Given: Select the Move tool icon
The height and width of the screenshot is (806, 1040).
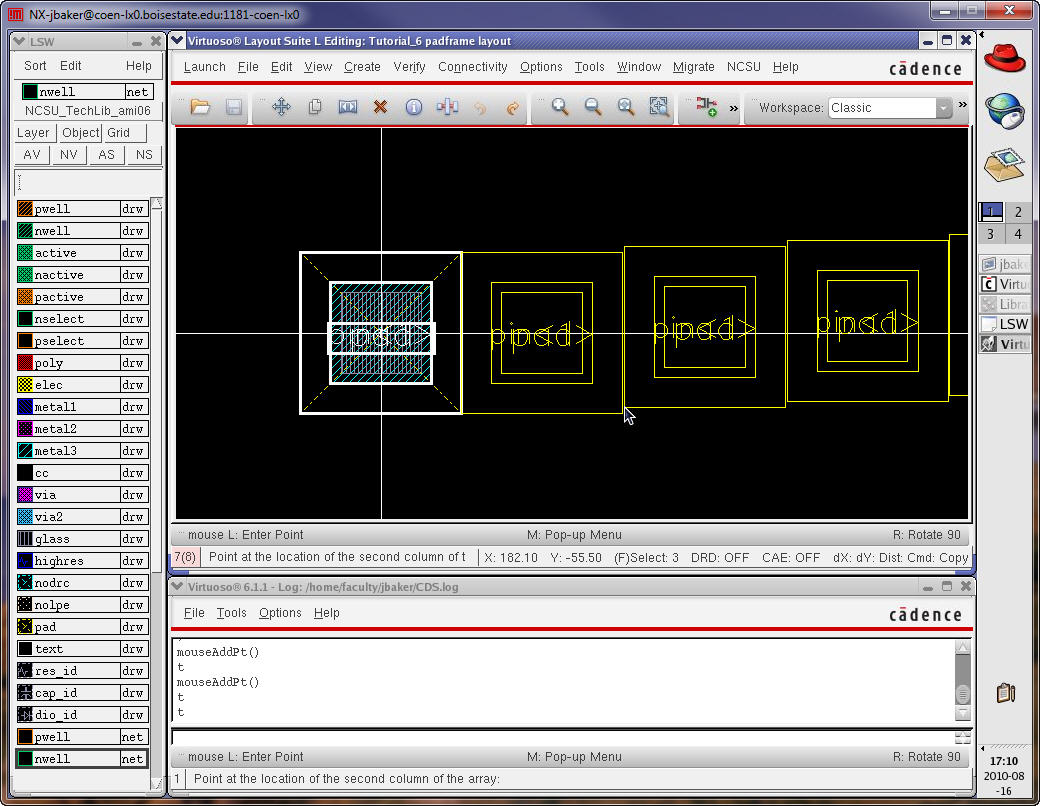Looking at the screenshot, I should 281,108.
